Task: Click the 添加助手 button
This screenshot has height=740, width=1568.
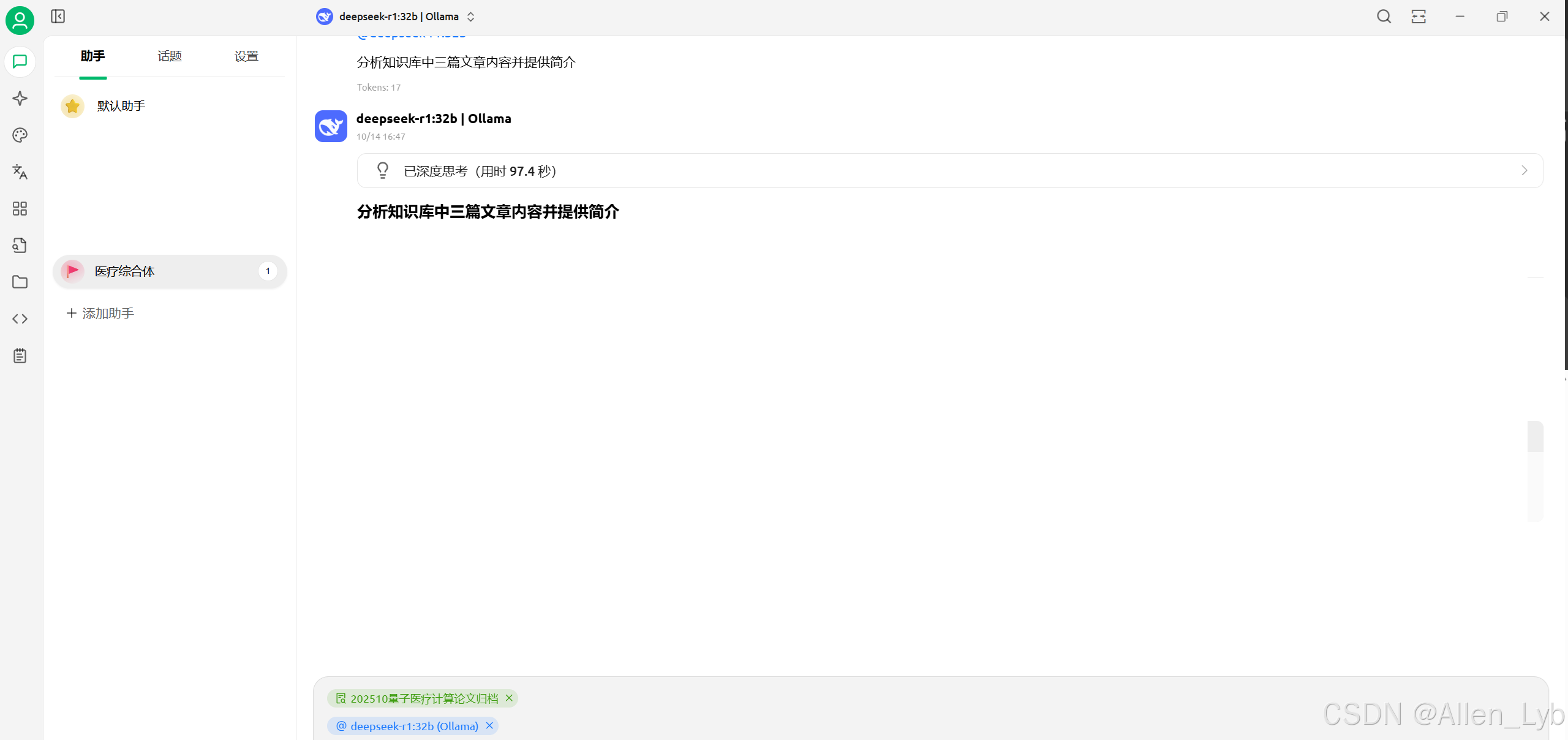Action: 100,314
